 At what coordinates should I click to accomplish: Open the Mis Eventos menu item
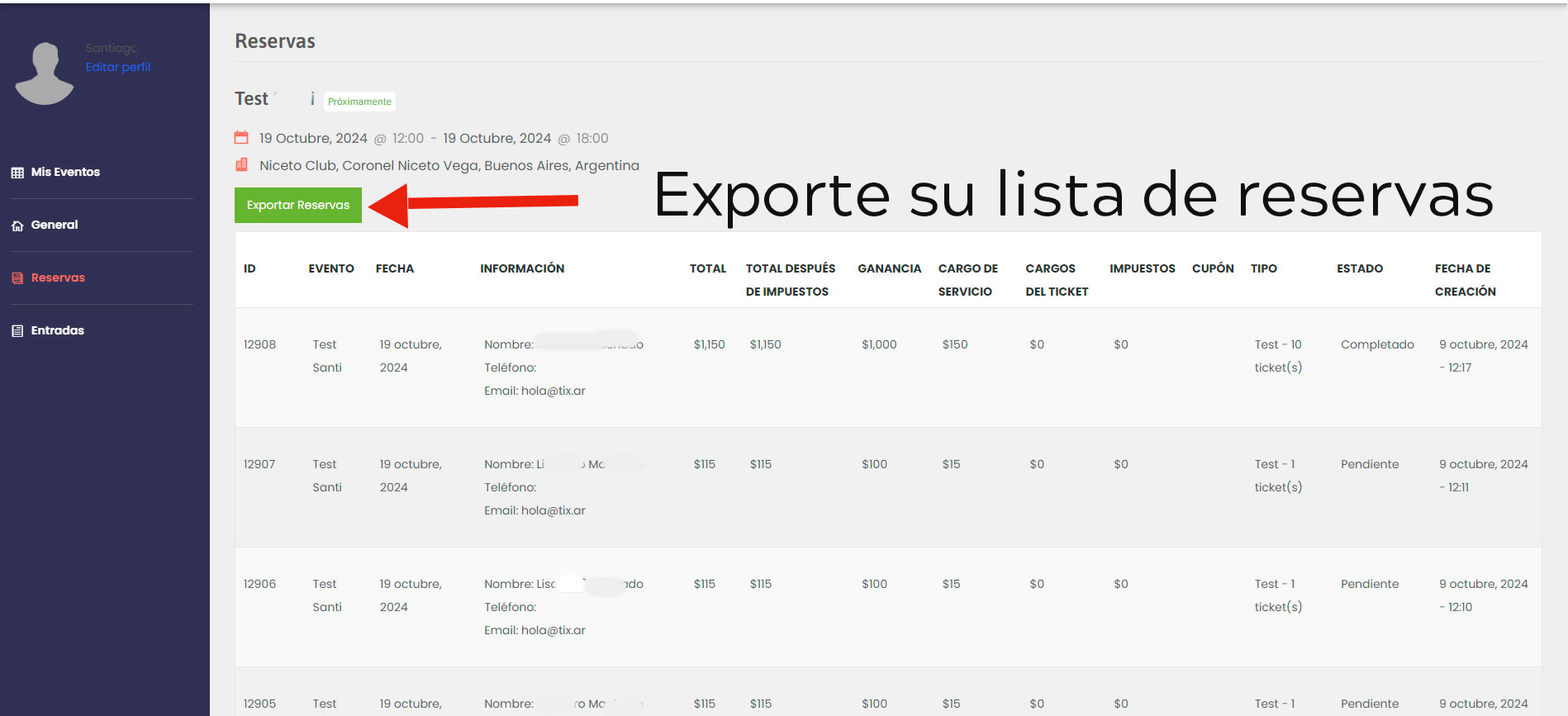pyautogui.click(x=65, y=172)
